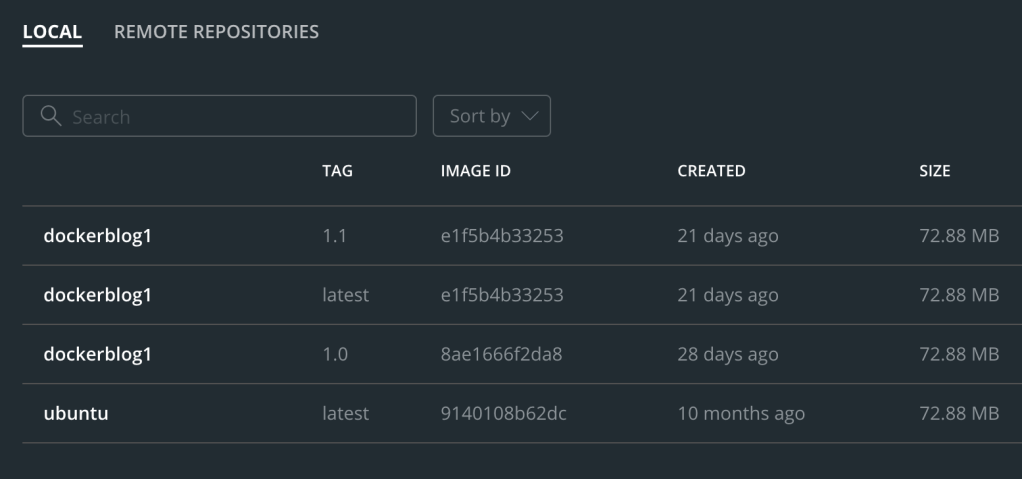Click the 72.88 MB size of ubuntu
The image size is (1022, 479).
pyautogui.click(x=959, y=413)
